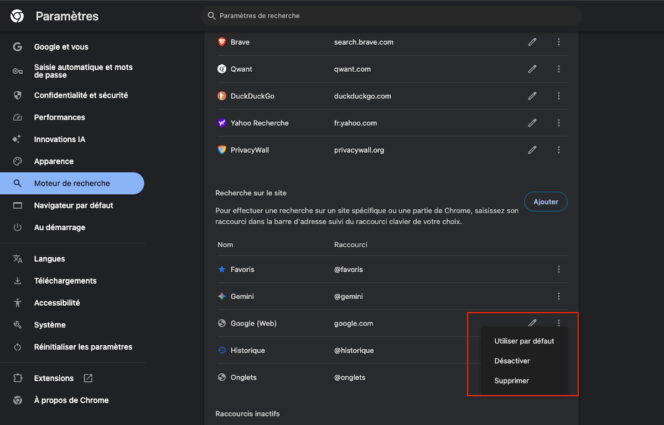Choose Utiliser par défaut in context menu
Screen dimensions: 664x425
pyautogui.click(x=524, y=341)
